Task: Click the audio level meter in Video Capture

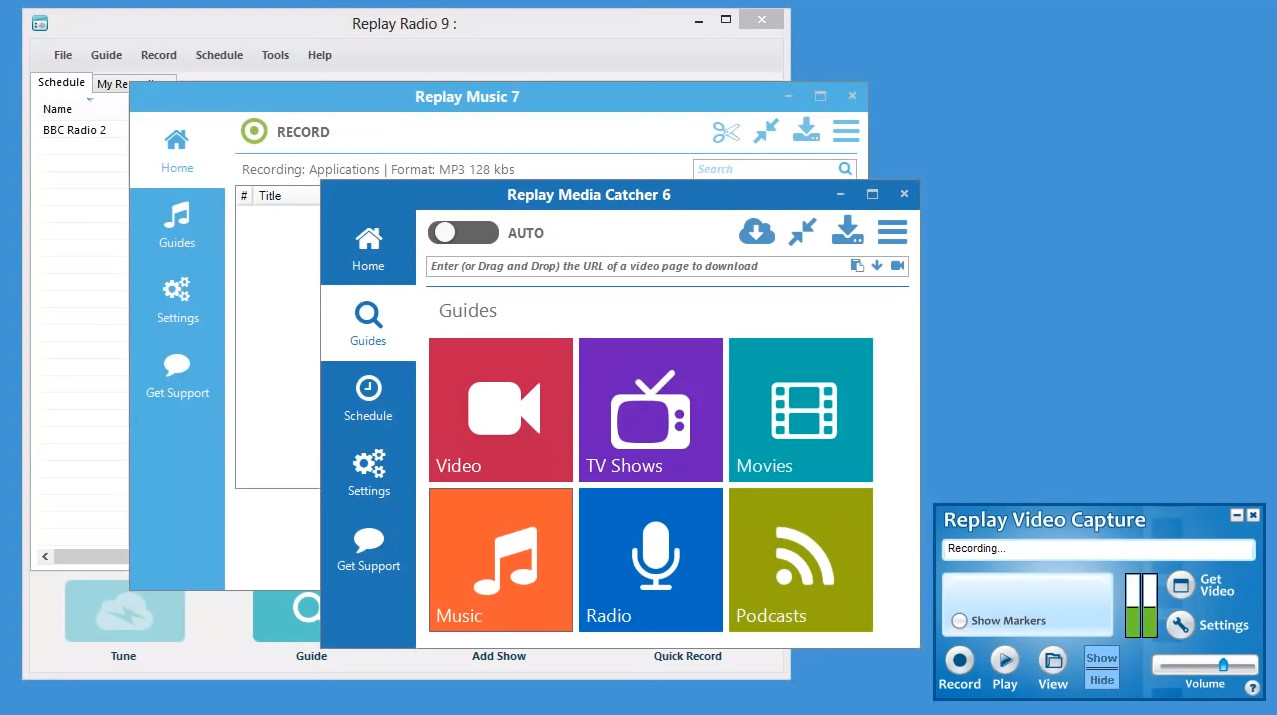Action: 1141,605
